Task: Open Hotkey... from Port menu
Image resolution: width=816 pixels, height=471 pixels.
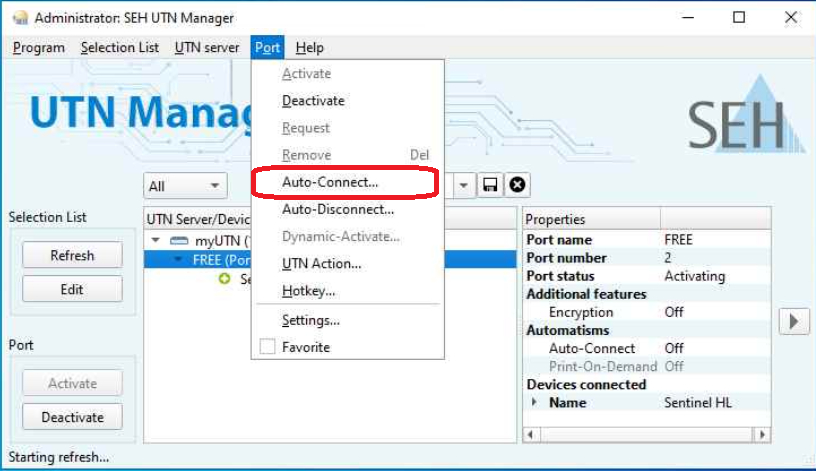Action: [x=347, y=290]
